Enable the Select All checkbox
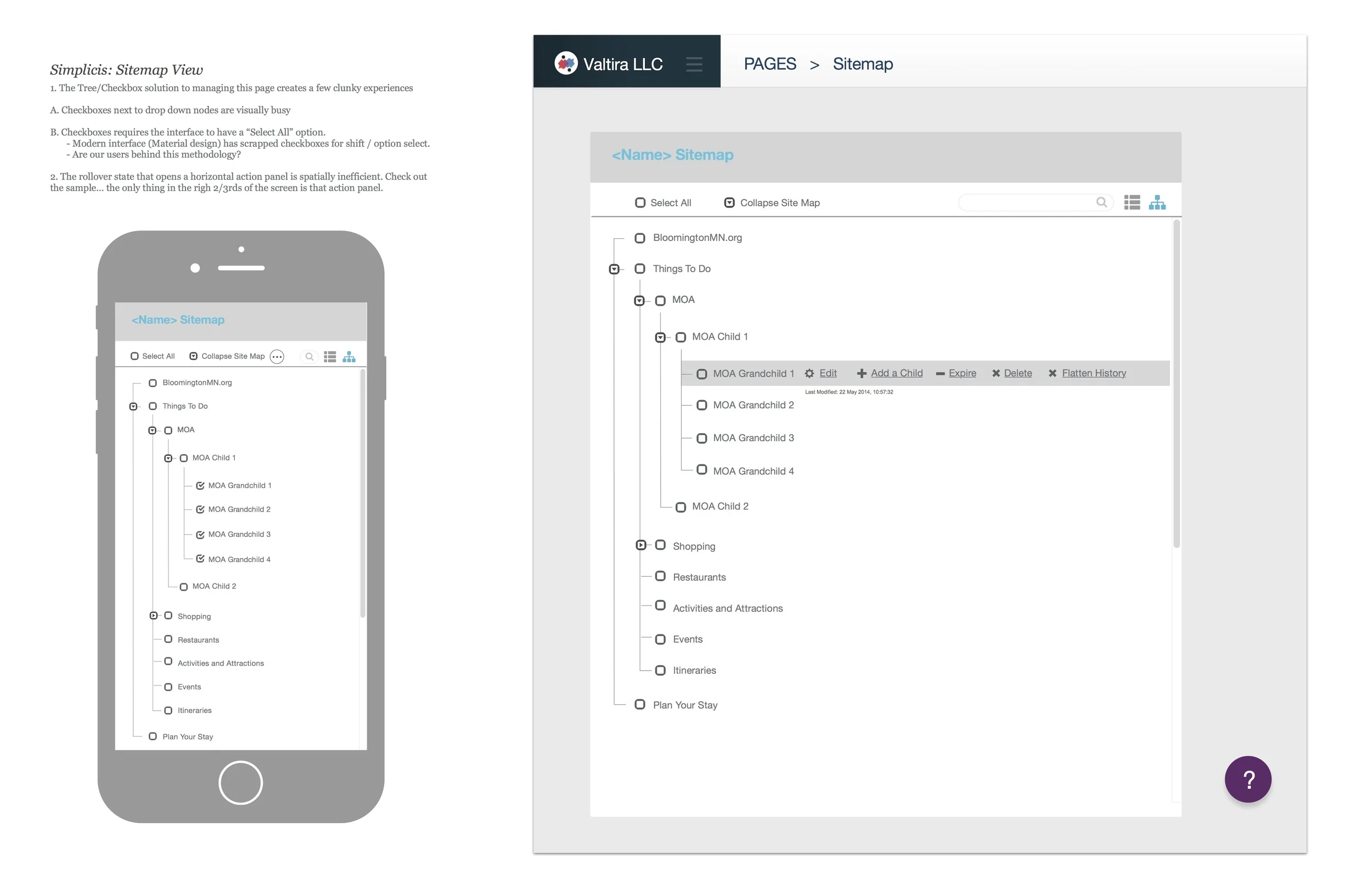This screenshot has width=1372, height=888. (x=640, y=203)
